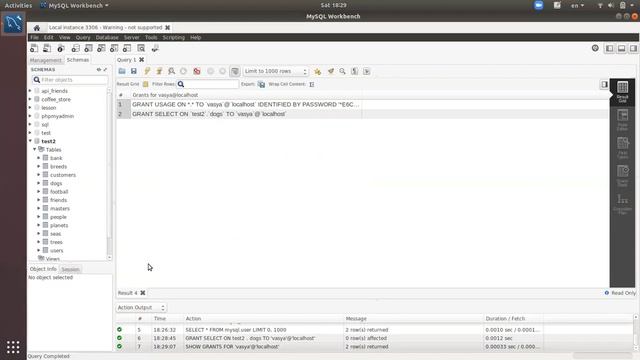Create a new function toolbar icon

[x=127, y=49]
